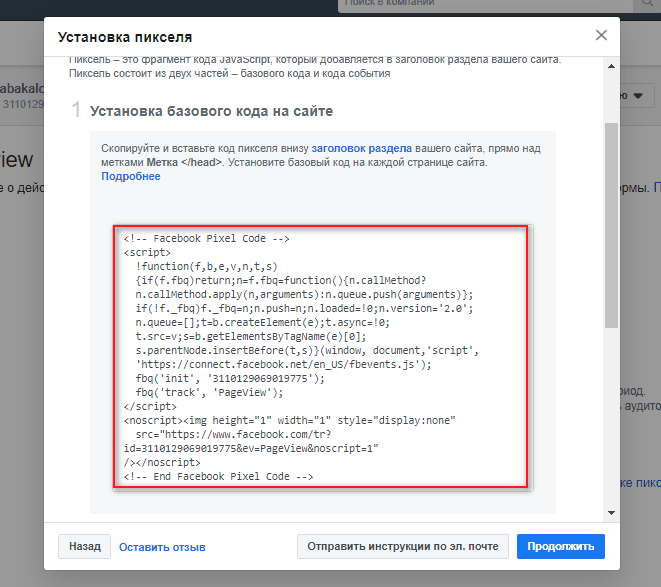This screenshot has width=661, height=587.
Task: Open the заголовок раздела link
Action: [361, 148]
